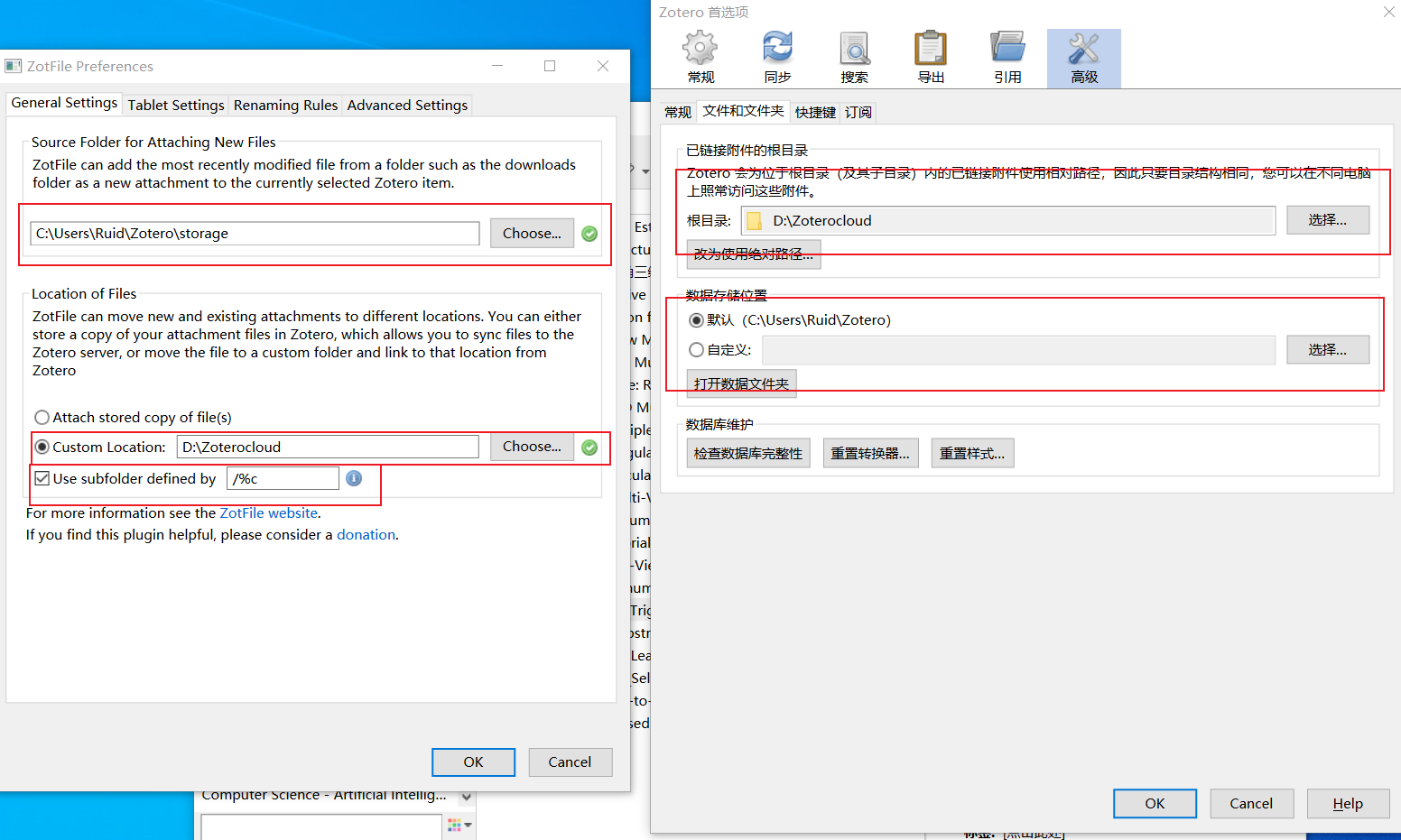Image resolution: width=1401 pixels, height=840 pixels.
Task: Toggle the Use subfolder defined by checkbox
Action: [42, 478]
